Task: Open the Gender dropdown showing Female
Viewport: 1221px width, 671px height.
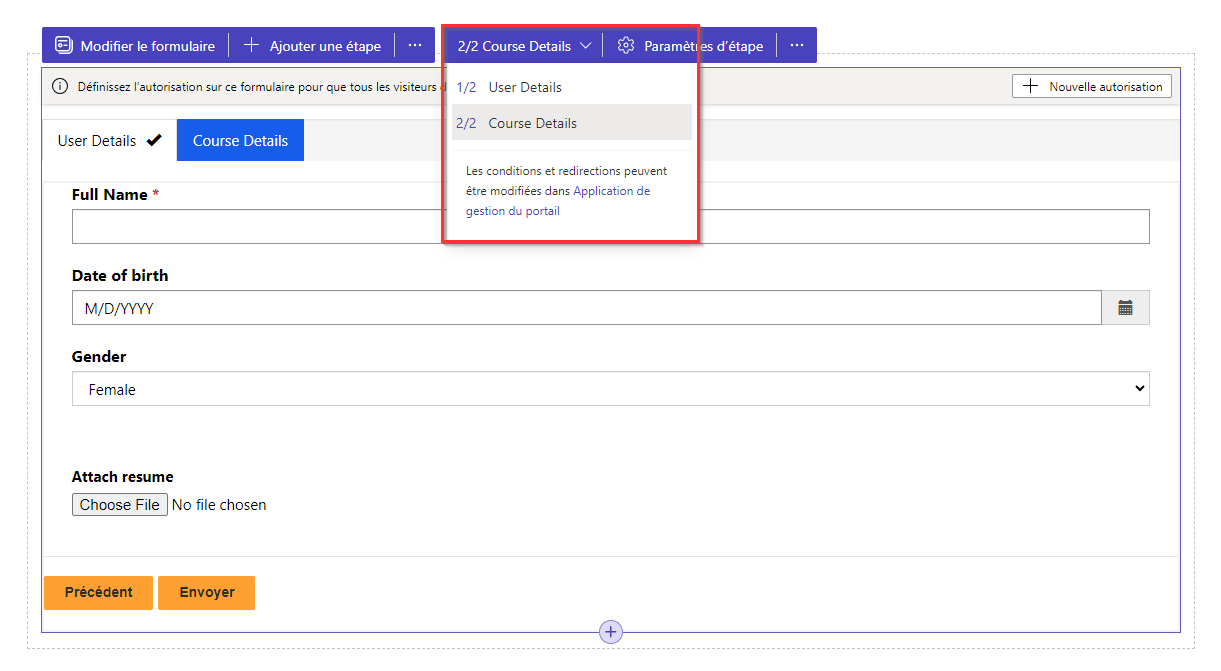Action: (611, 389)
